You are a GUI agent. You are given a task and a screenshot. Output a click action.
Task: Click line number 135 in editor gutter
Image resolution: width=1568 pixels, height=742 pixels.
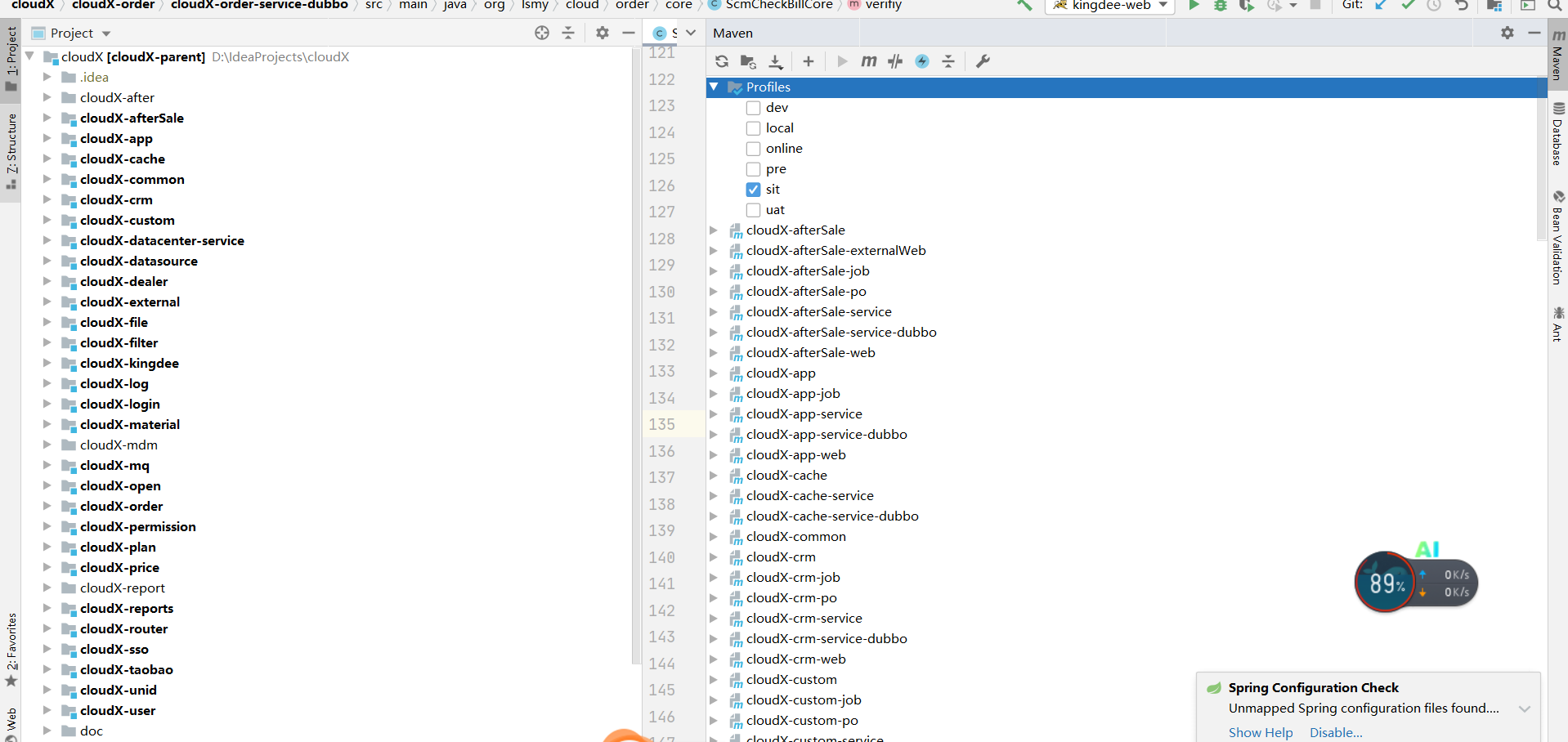click(661, 424)
